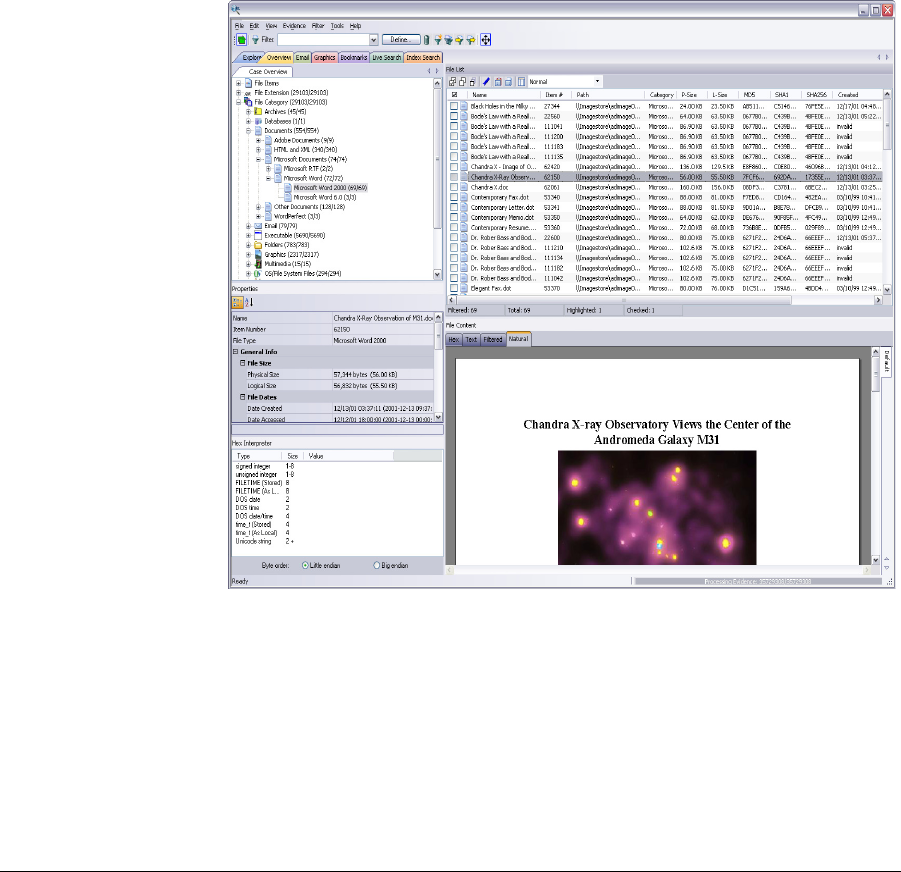901x872 pixels.
Task: Select the Little endian radio button
Action: pyautogui.click(x=305, y=565)
